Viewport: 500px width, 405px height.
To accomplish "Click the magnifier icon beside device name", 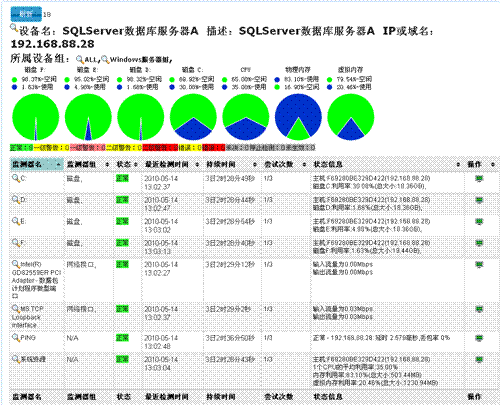I will tap(14, 28).
